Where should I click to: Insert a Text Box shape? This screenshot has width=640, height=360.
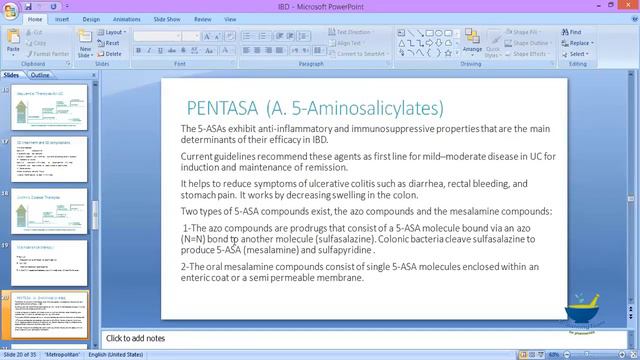(401, 33)
